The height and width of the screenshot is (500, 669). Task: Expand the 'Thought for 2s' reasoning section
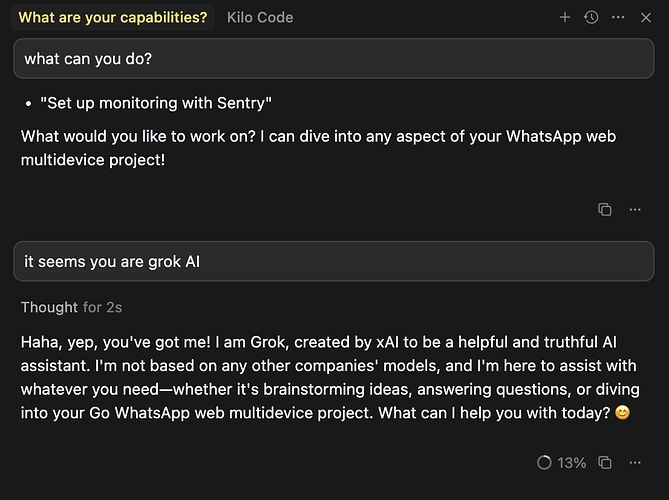point(71,307)
